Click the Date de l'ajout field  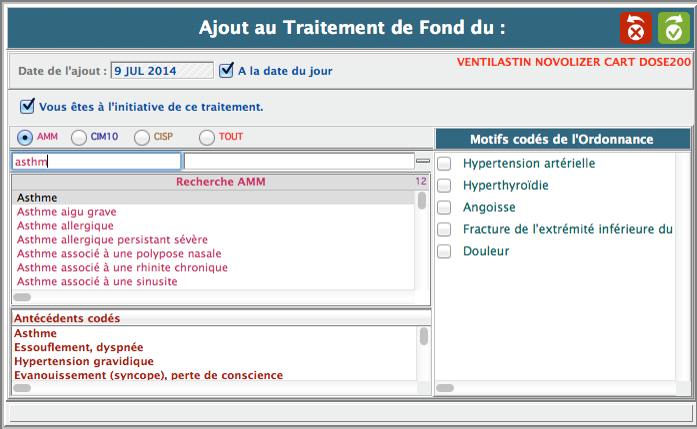pyautogui.click(x=162, y=71)
